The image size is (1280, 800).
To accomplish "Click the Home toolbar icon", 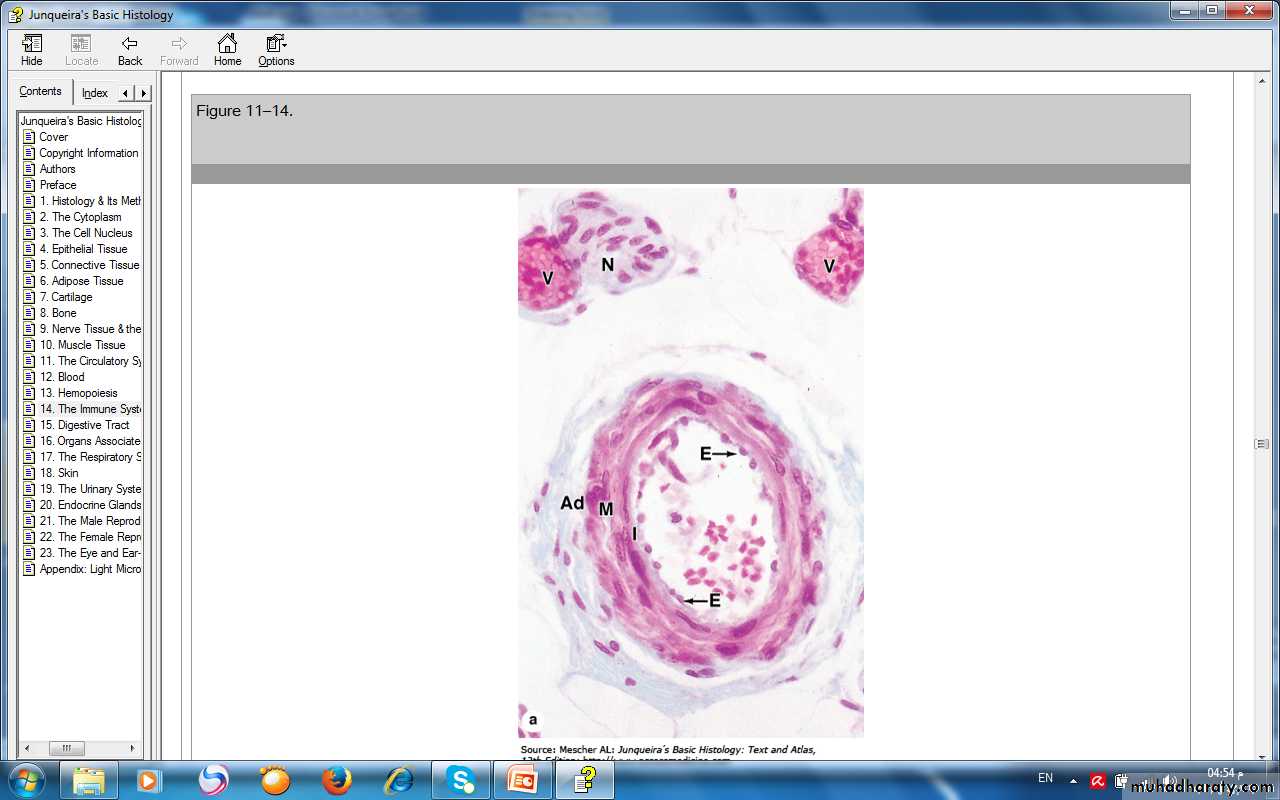I will click(227, 50).
